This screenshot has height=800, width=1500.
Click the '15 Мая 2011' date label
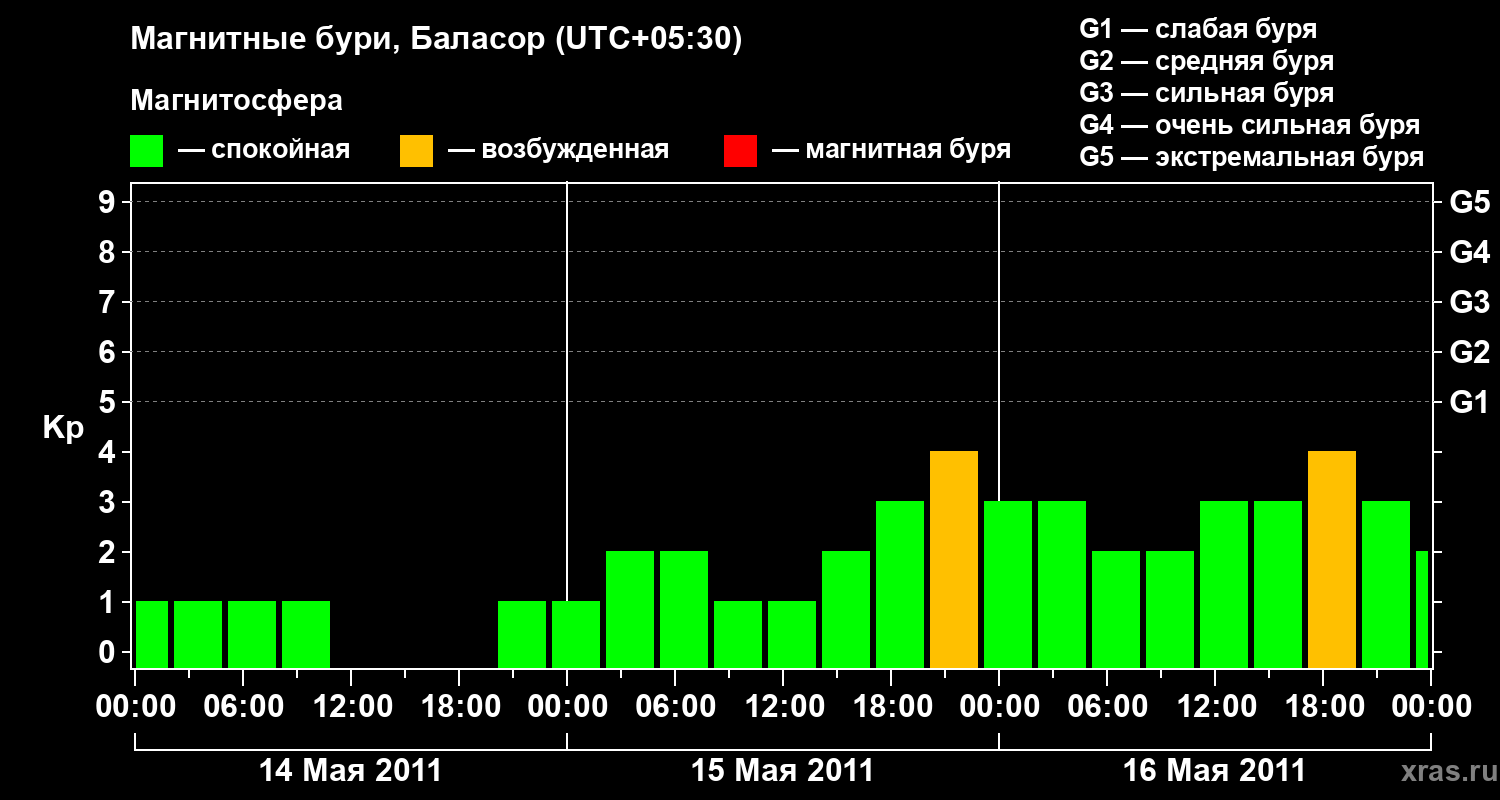(x=783, y=771)
